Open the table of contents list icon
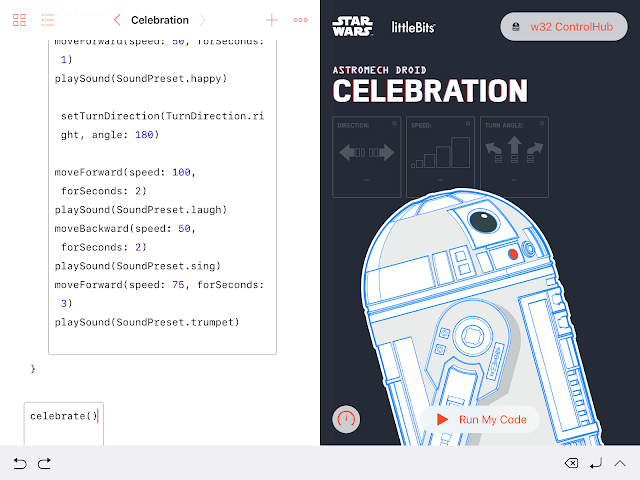The image size is (640, 480). coord(48,20)
